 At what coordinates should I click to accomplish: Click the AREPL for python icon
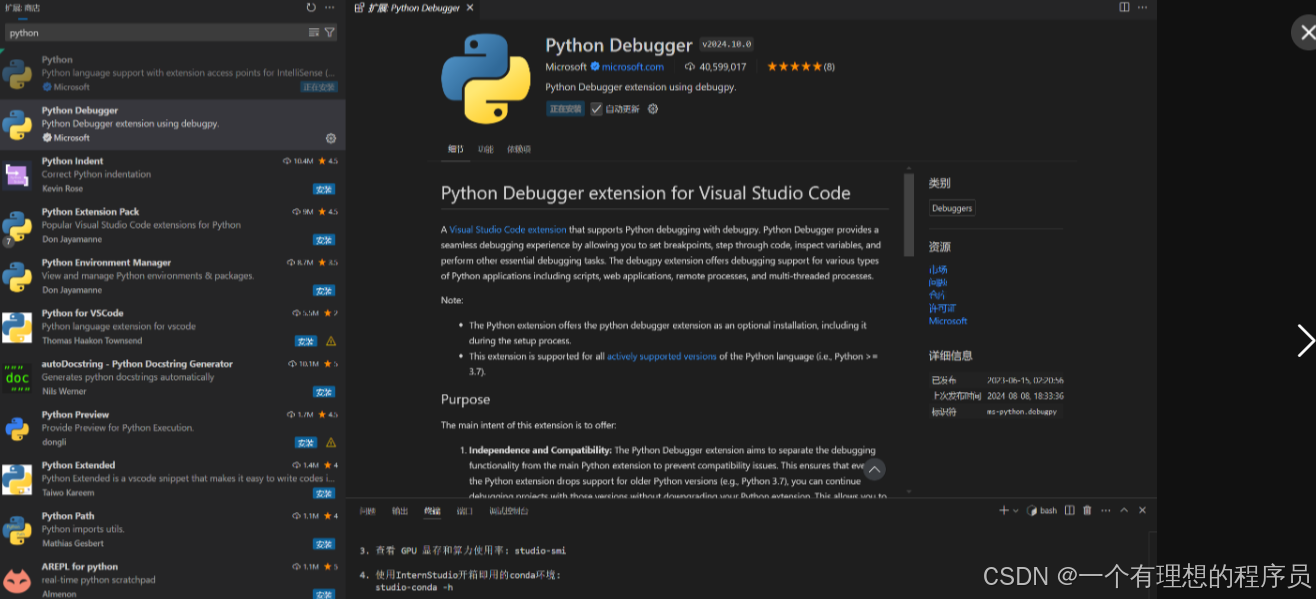pos(17,580)
